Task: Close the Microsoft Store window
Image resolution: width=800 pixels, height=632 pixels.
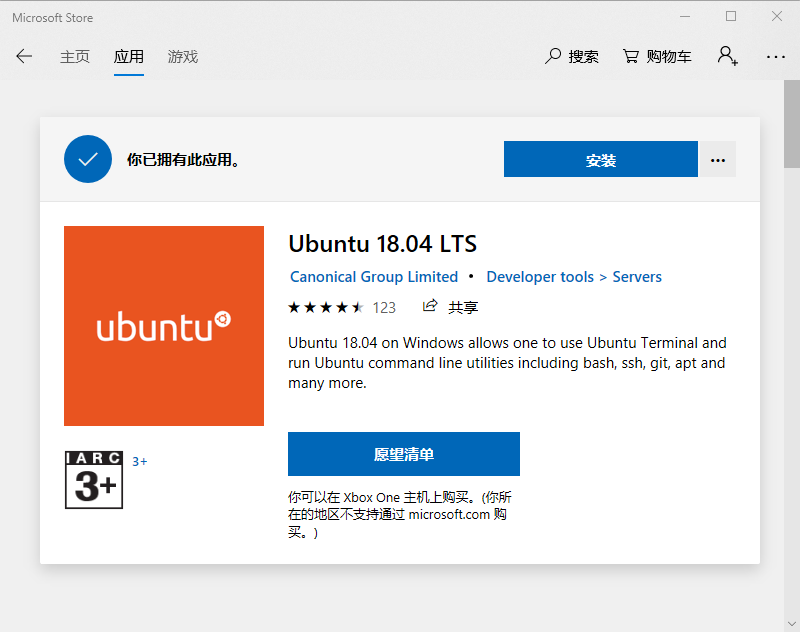Action: coord(777,17)
